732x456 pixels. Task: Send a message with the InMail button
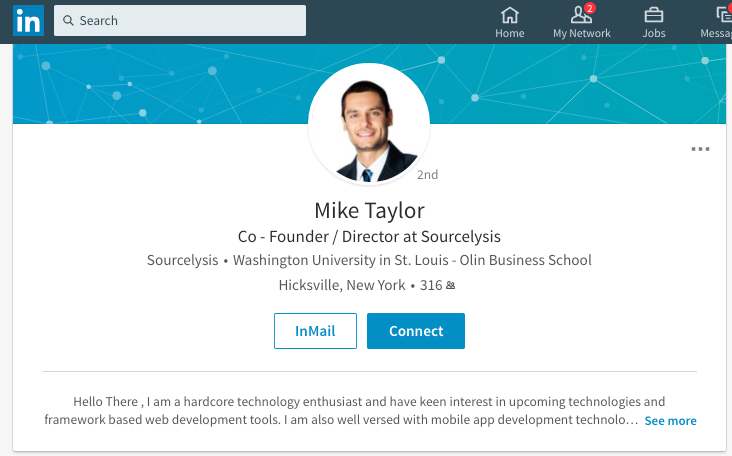[x=315, y=331]
